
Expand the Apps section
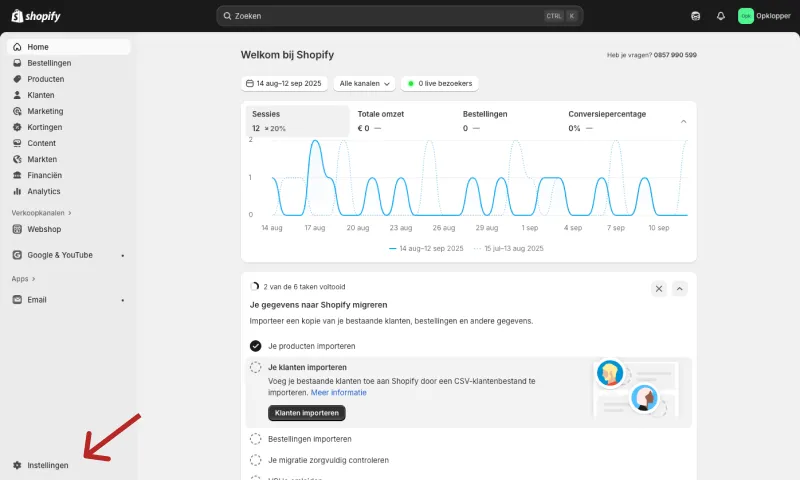(x=23, y=279)
